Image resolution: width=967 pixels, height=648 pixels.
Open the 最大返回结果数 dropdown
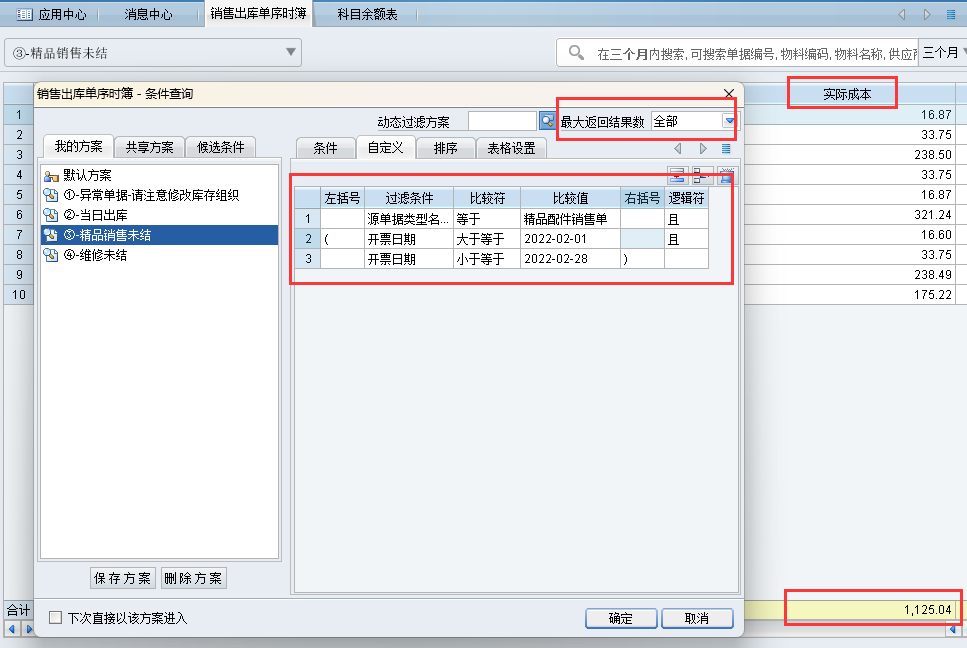pos(729,121)
